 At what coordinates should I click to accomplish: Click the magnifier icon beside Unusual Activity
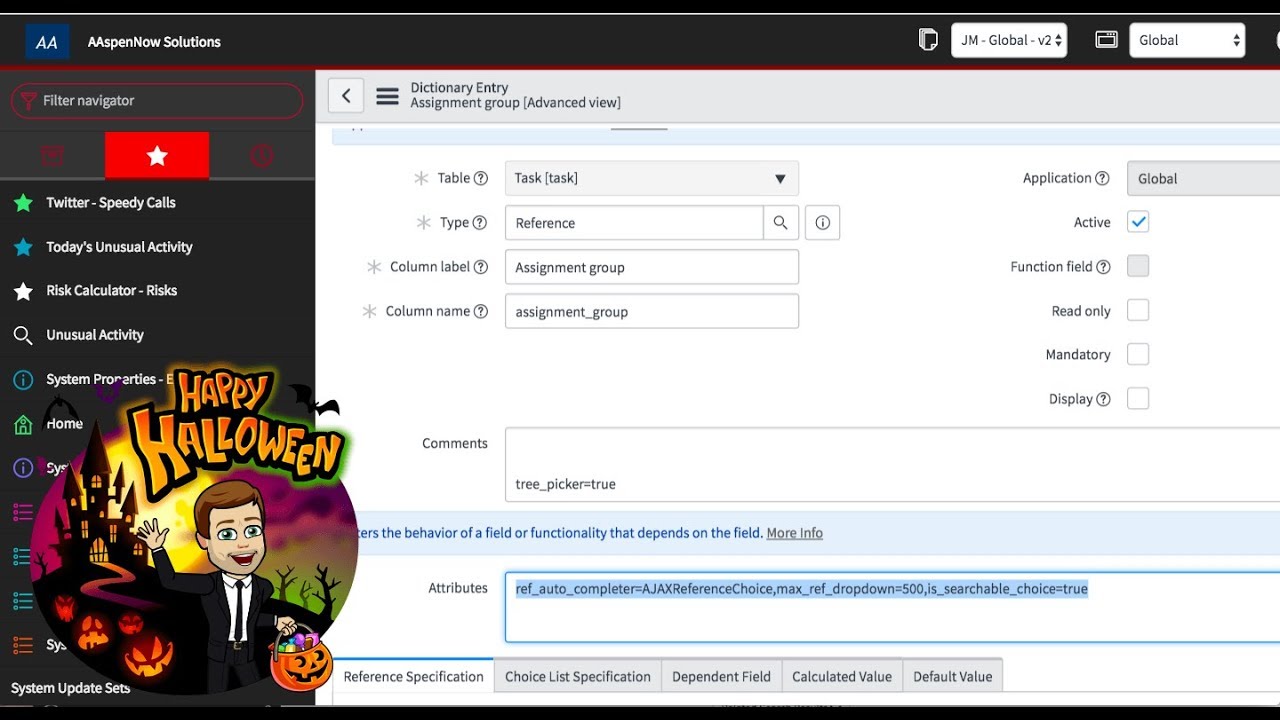[23, 335]
